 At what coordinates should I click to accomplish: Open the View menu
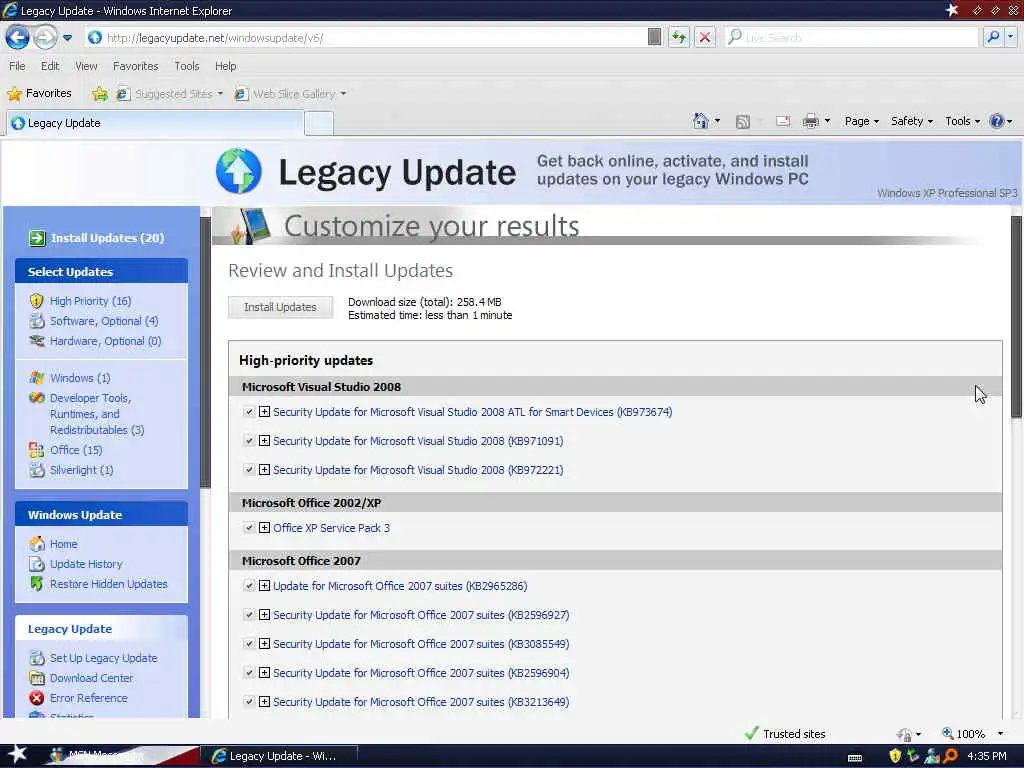86,66
